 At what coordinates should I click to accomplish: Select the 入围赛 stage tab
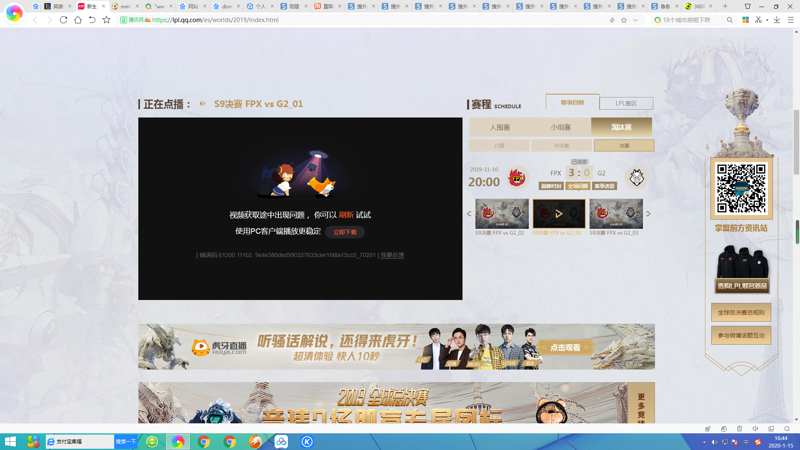click(x=499, y=127)
